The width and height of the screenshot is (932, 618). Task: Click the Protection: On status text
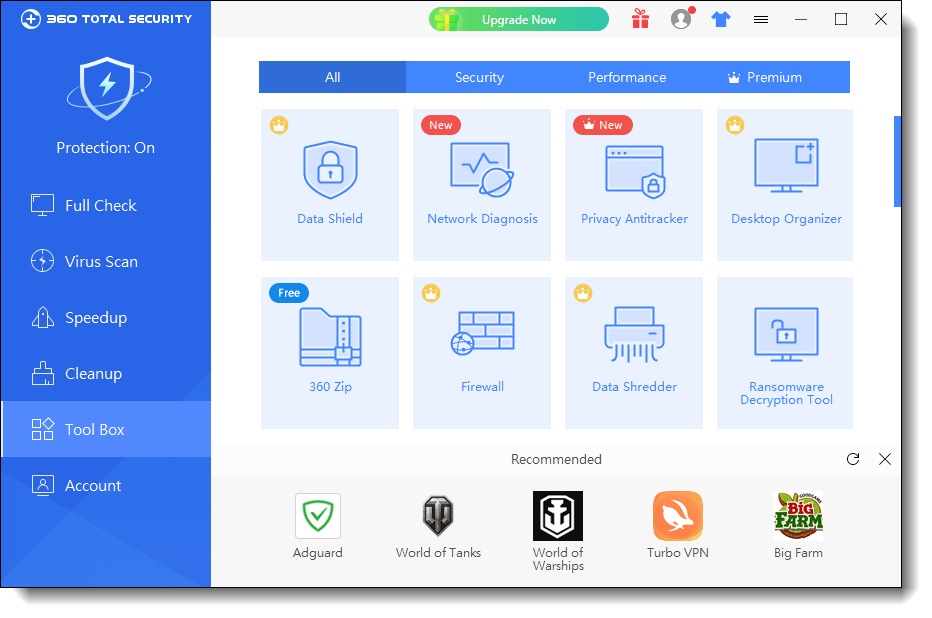(106, 147)
